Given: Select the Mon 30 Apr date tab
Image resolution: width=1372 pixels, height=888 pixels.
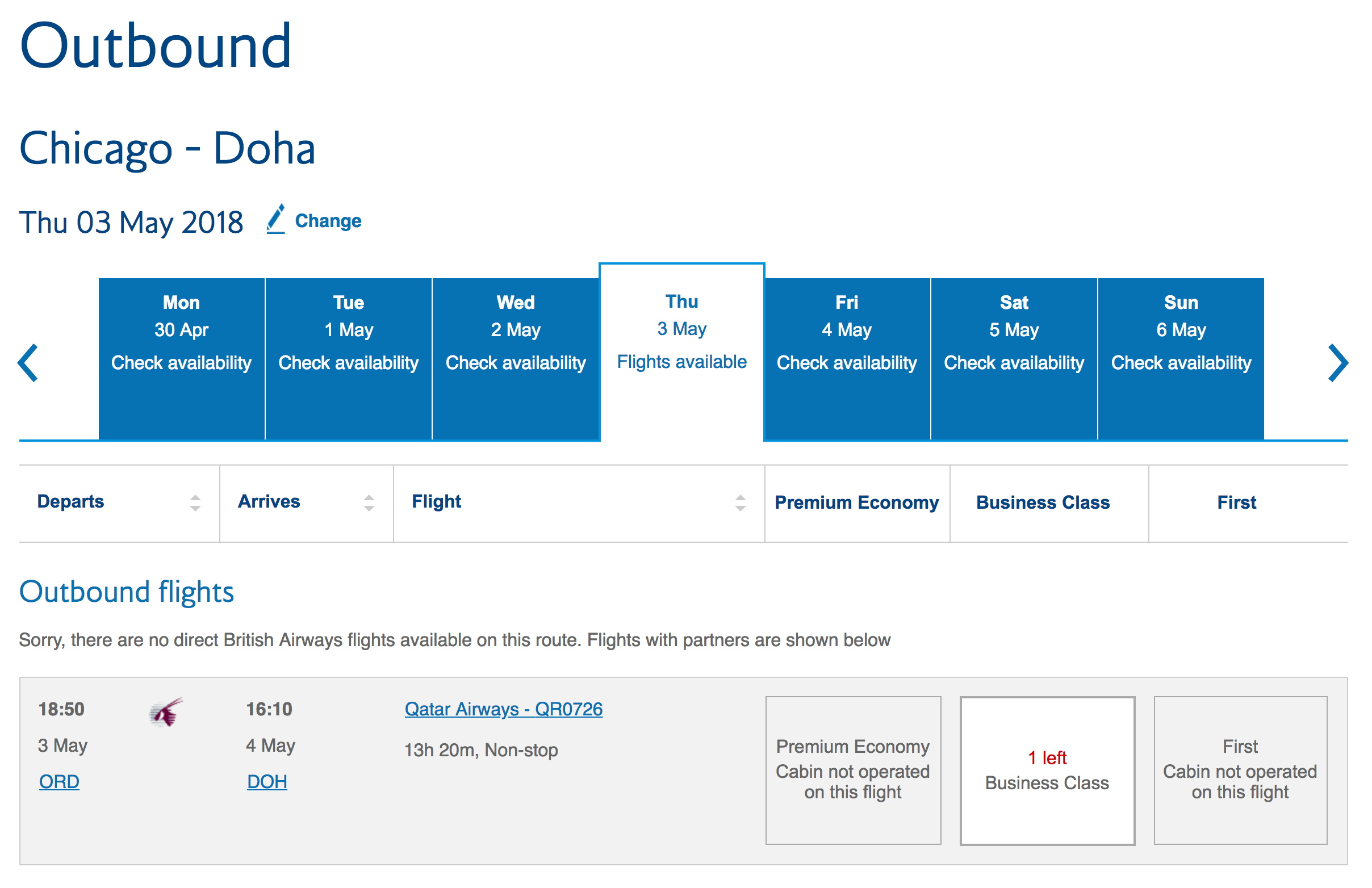Looking at the screenshot, I should click(182, 358).
